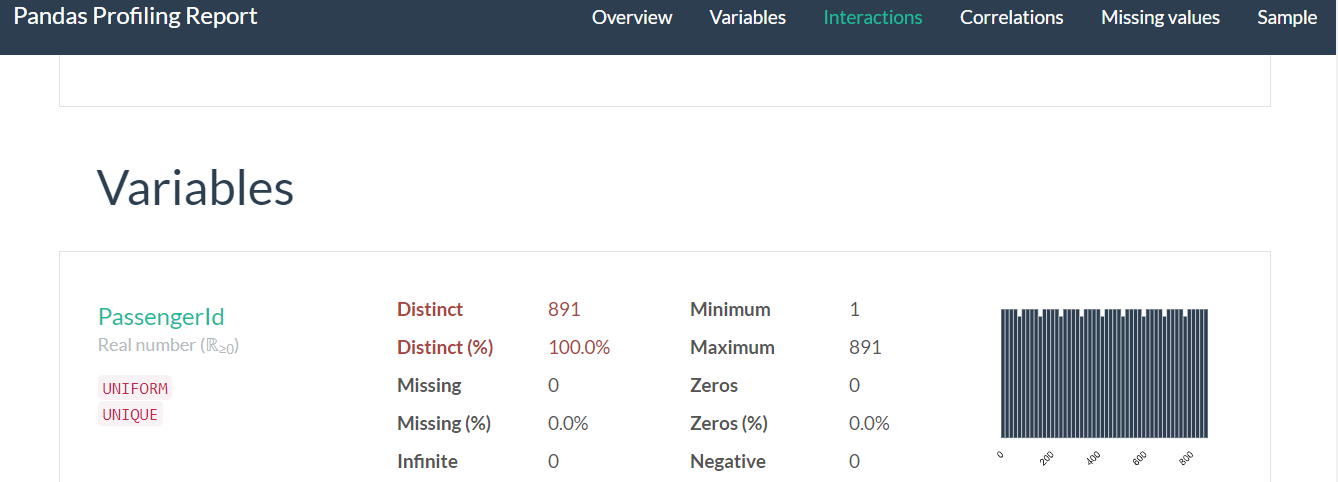This screenshot has width=1338, height=482.
Task: Click the 100.0% distinct percentage value
Action: pyautogui.click(x=579, y=347)
